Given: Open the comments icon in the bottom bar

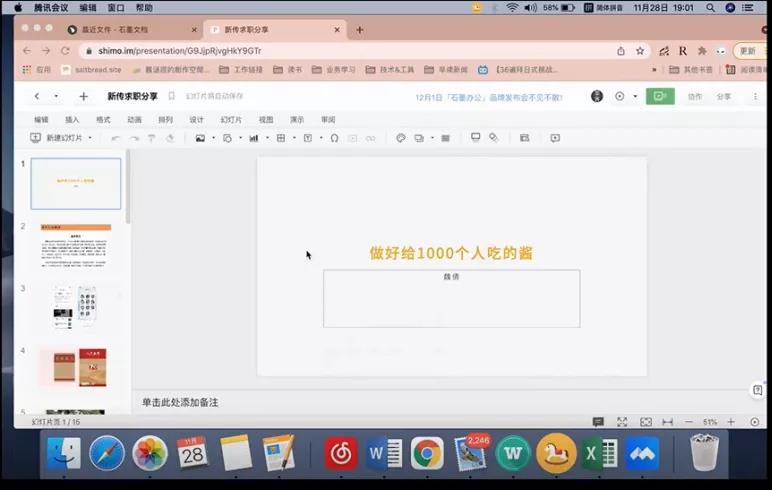Looking at the screenshot, I should tap(598, 422).
